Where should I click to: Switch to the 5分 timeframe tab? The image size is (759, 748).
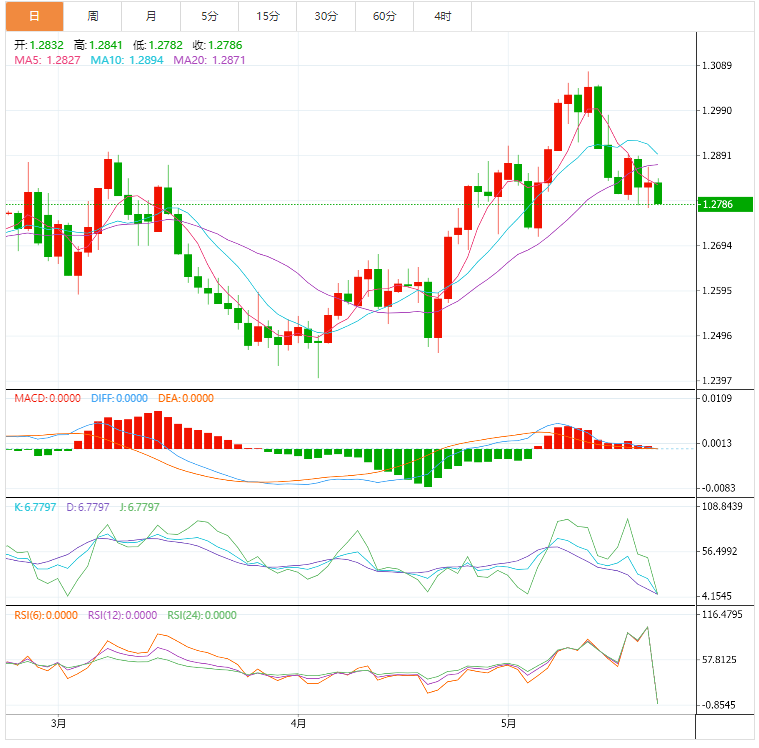click(209, 16)
